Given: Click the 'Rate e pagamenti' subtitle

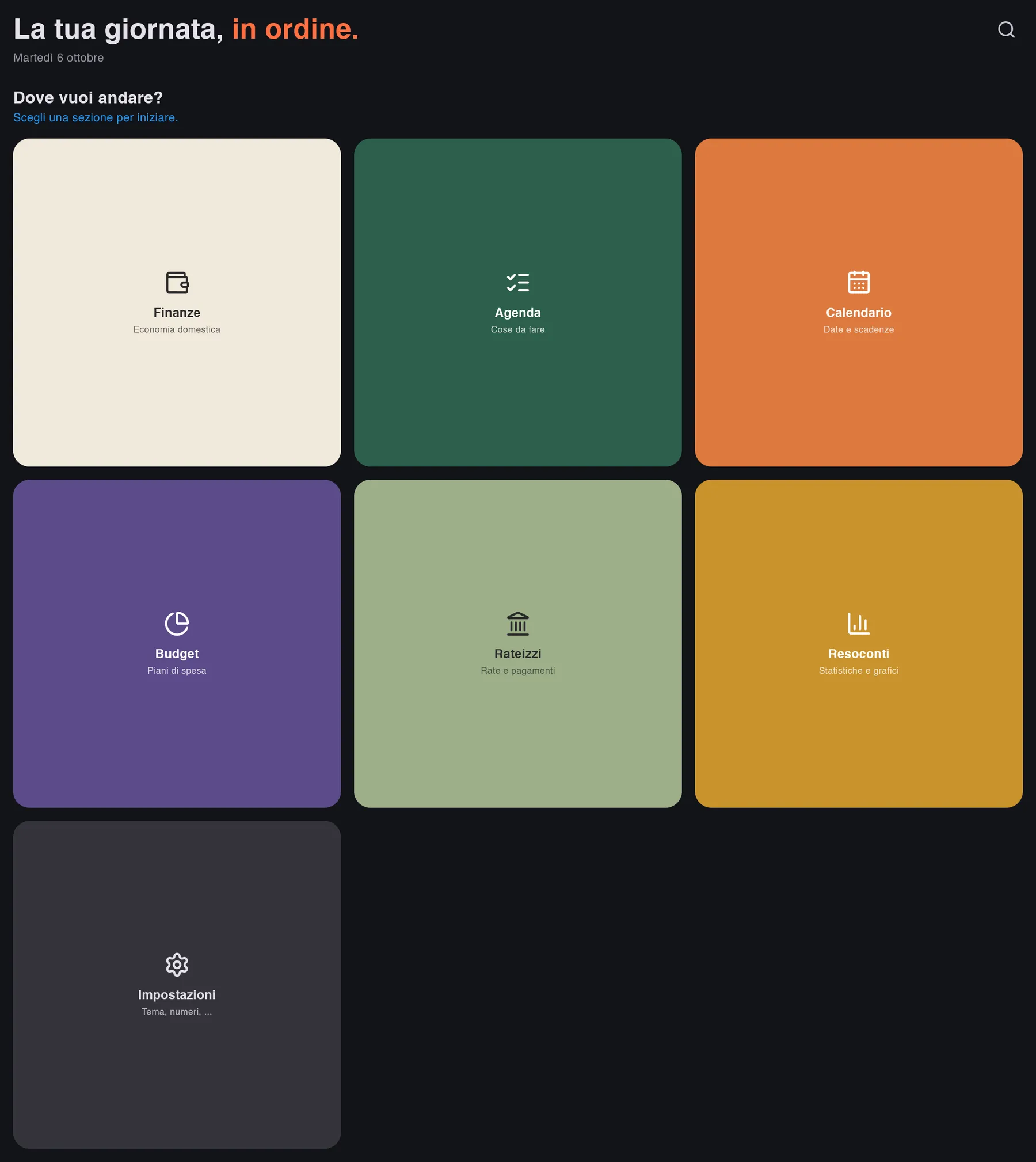Looking at the screenshot, I should tap(517, 670).
